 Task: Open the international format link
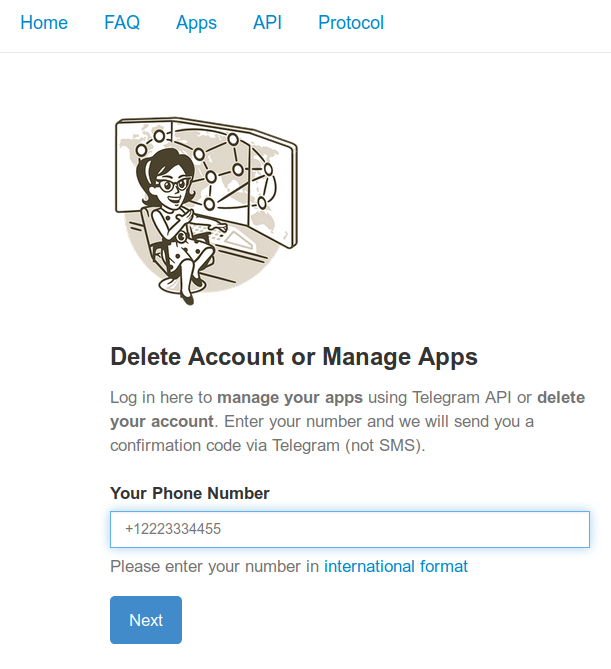(395, 566)
